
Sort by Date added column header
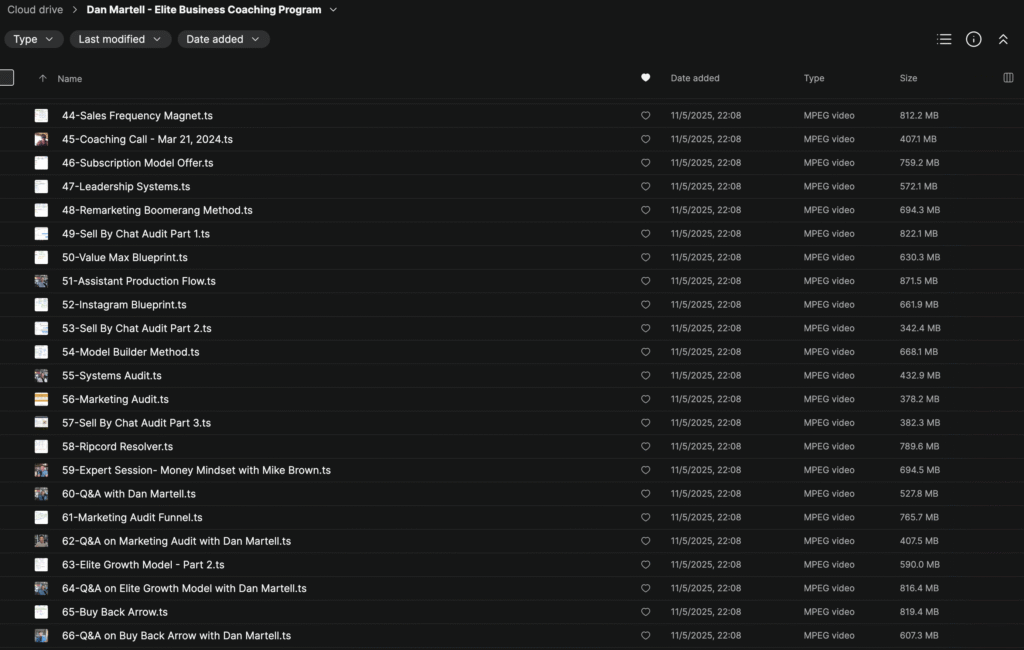click(695, 78)
